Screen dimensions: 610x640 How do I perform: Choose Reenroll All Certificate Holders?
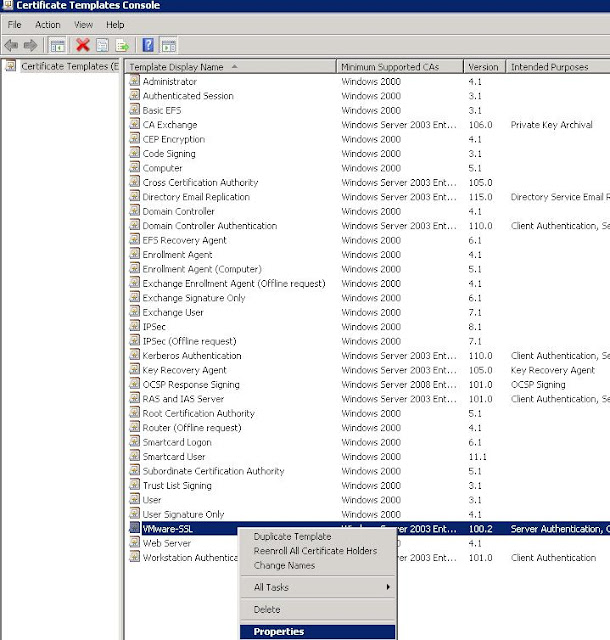tap(317, 551)
